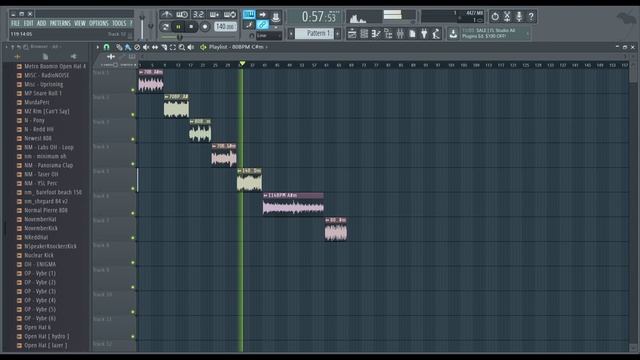The height and width of the screenshot is (360, 640).
Task: Click the SALE news panel
Action: (x=496, y=33)
